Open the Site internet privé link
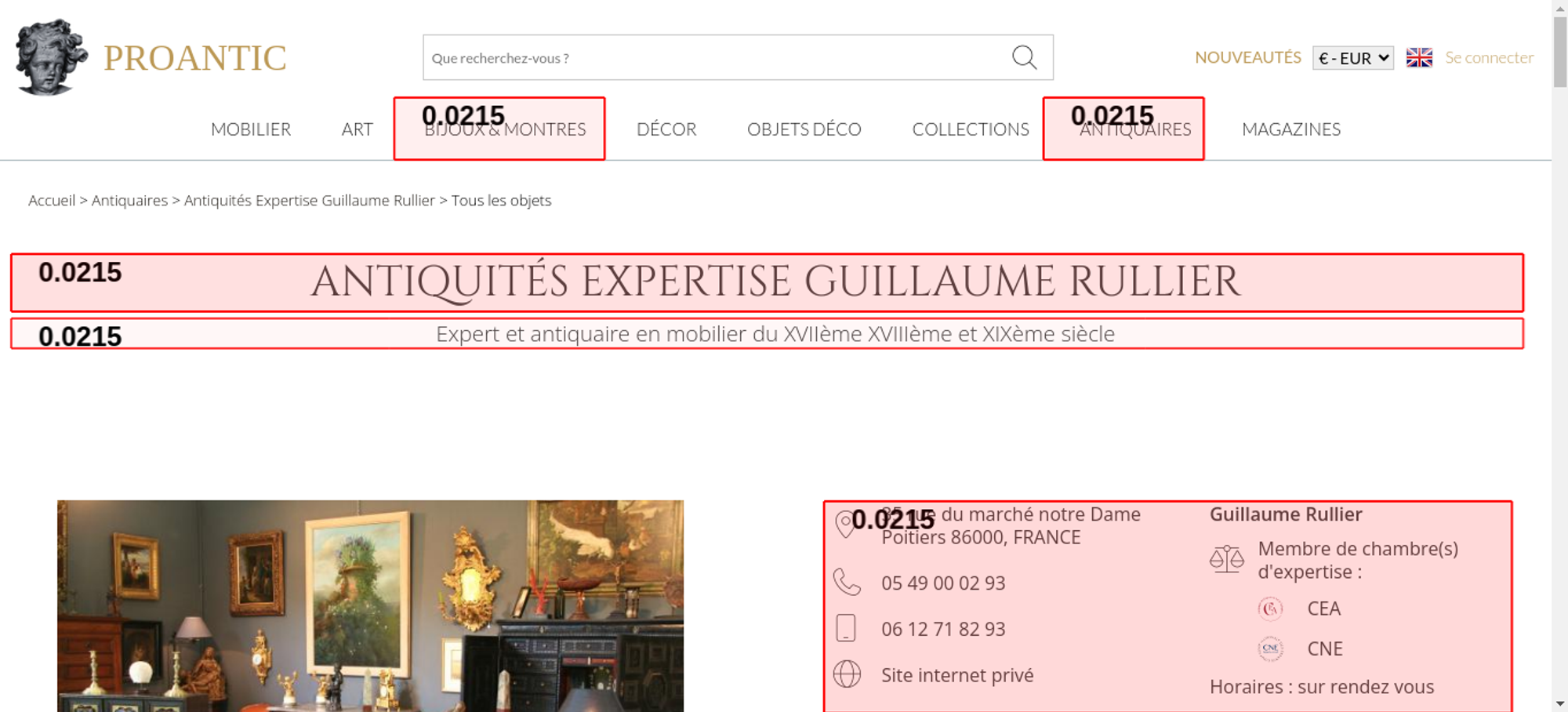Screen dimensions: 1568x712 pos(956,675)
